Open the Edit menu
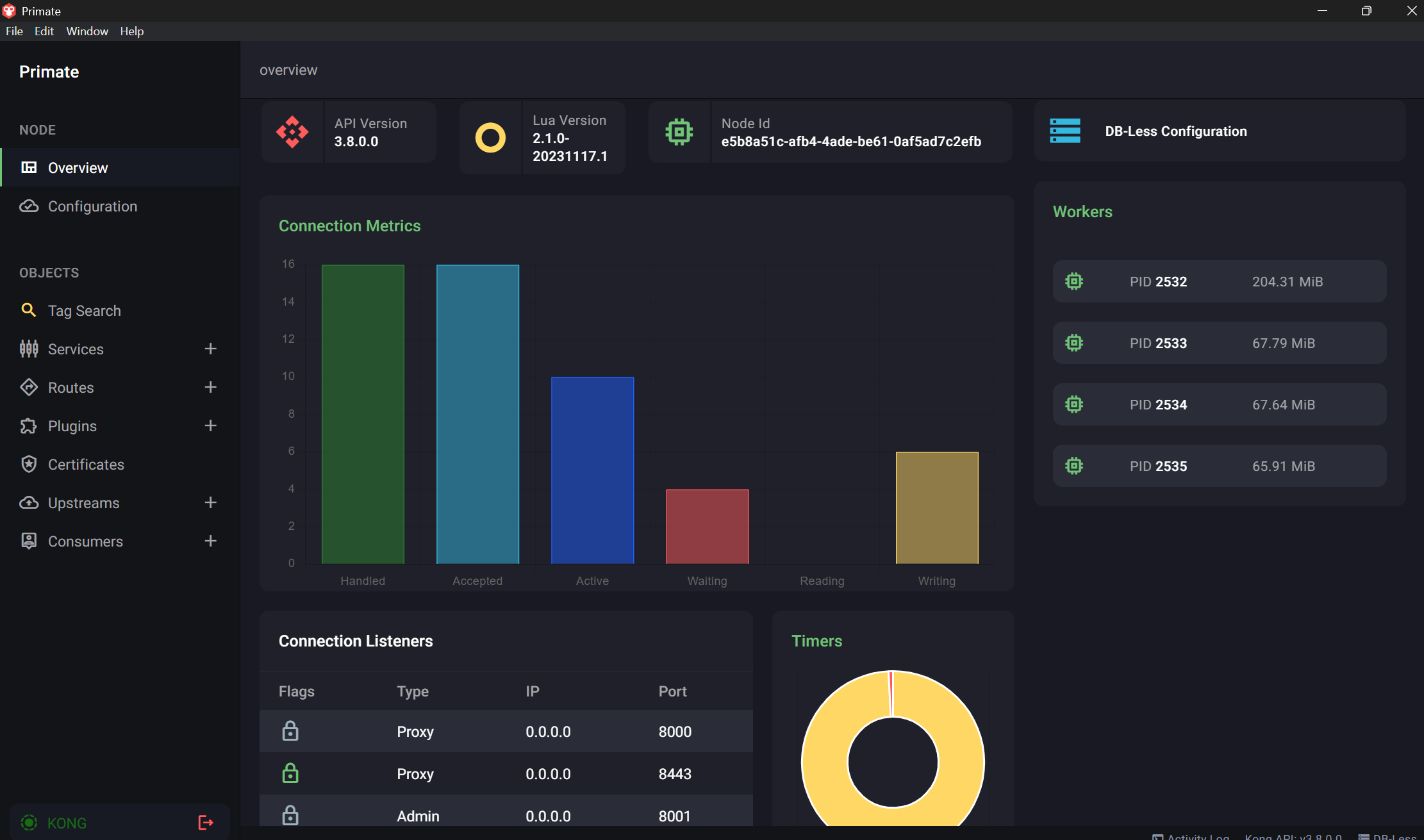This screenshot has height=840, width=1424. [44, 31]
